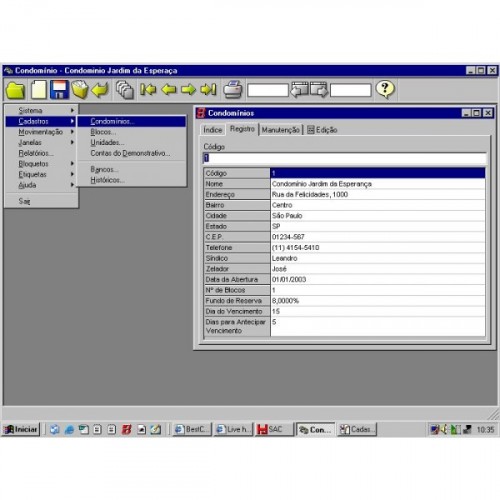The width and height of the screenshot is (500, 500).
Task: Click the previous record left arrow
Action: point(169,90)
